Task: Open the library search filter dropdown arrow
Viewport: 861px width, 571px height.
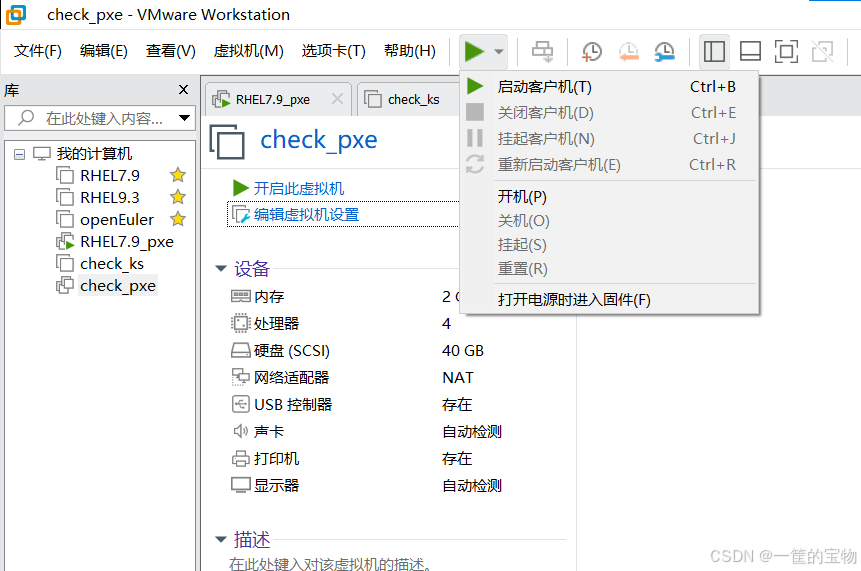Action: [x=184, y=118]
